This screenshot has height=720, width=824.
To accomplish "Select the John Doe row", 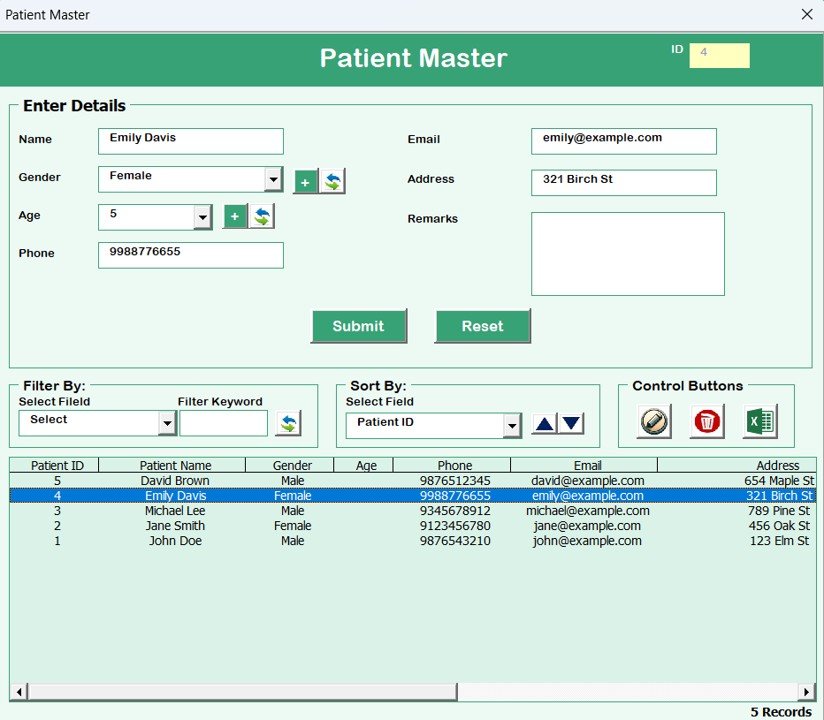I will [x=413, y=541].
